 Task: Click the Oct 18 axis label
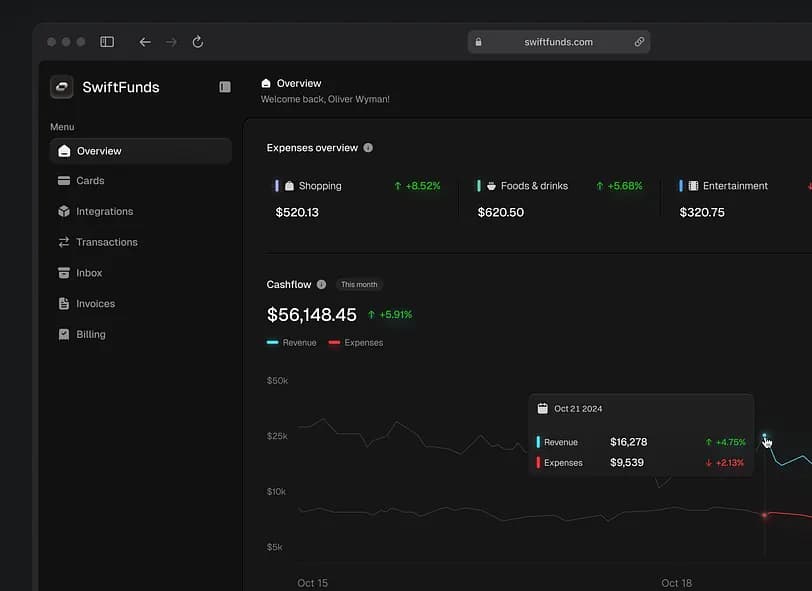click(676, 583)
